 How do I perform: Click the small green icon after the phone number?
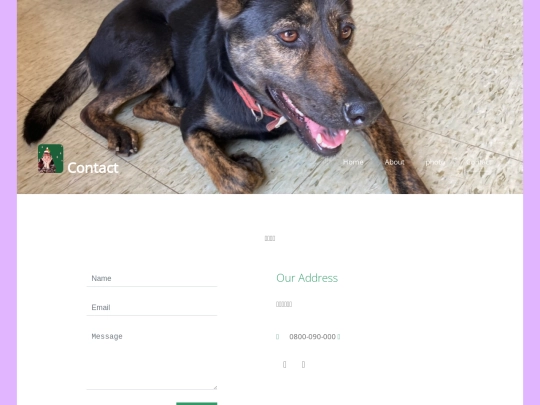click(339, 337)
